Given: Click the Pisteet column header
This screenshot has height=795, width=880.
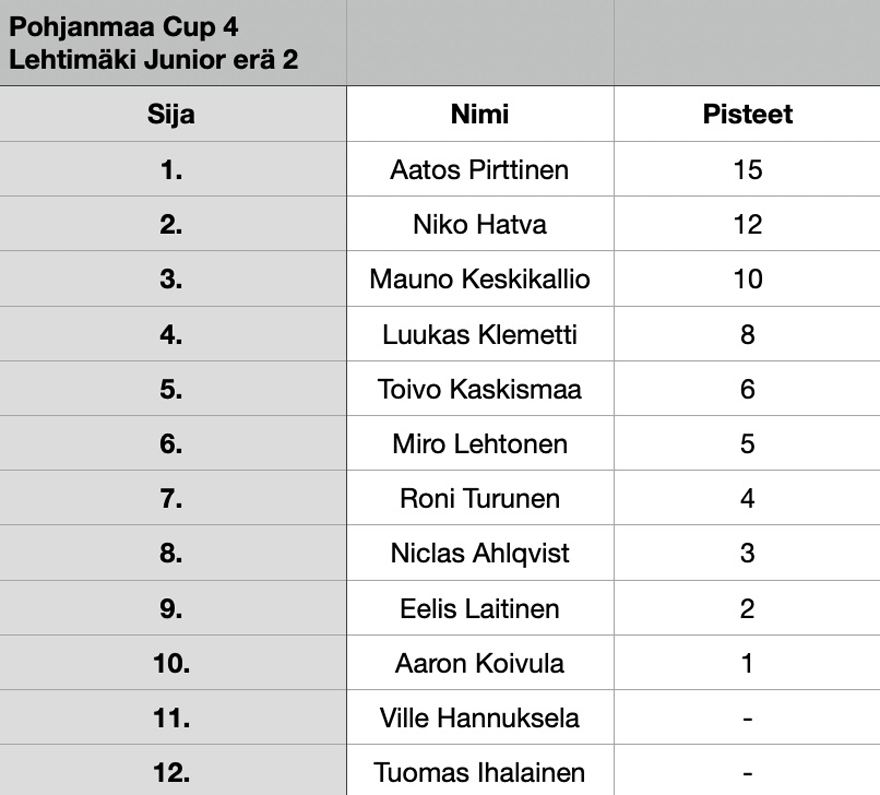Looking at the screenshot, I should coord(748,114).
